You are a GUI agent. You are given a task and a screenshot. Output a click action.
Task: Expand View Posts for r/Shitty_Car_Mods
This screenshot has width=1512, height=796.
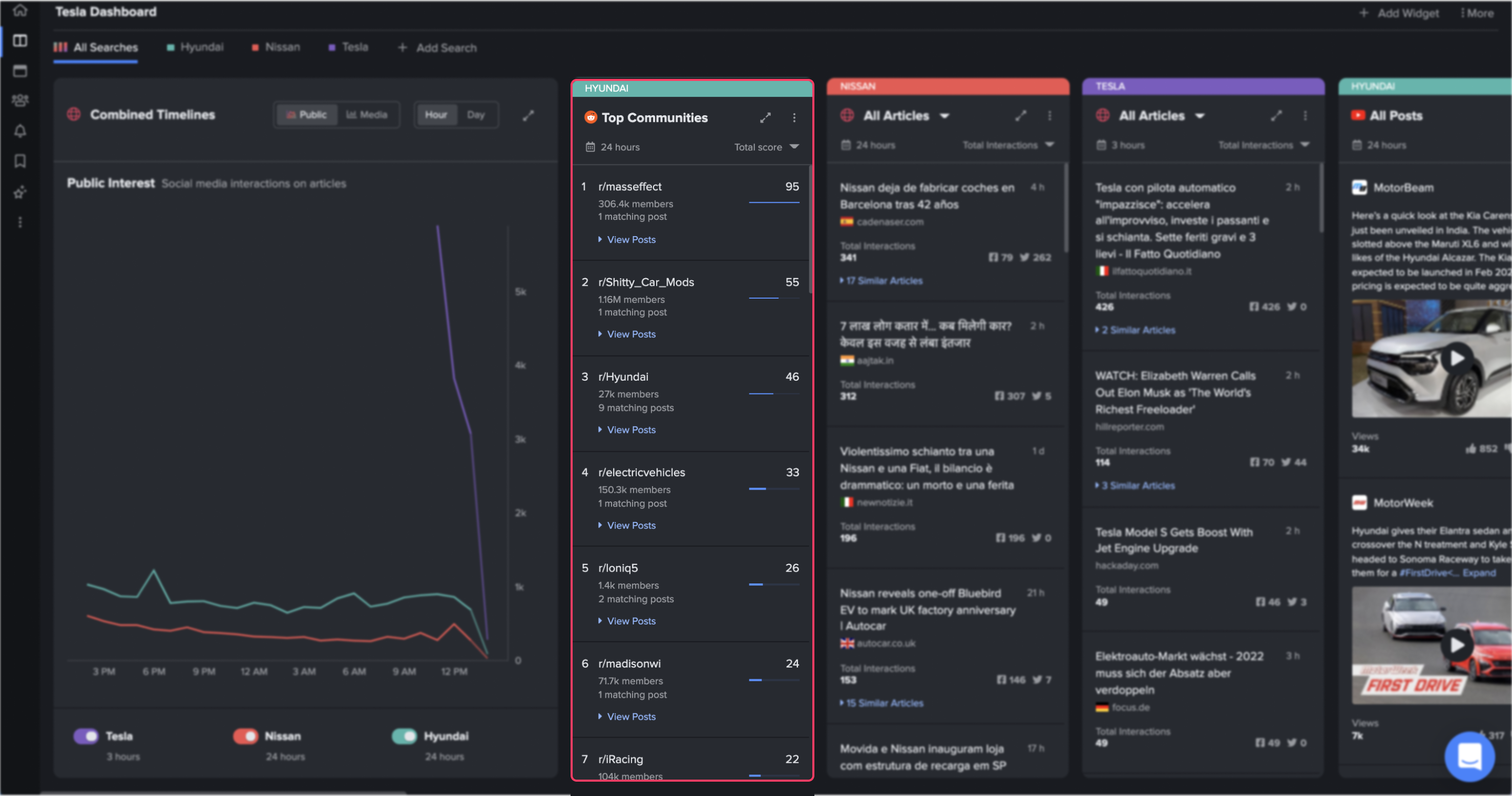click(627, 334)
